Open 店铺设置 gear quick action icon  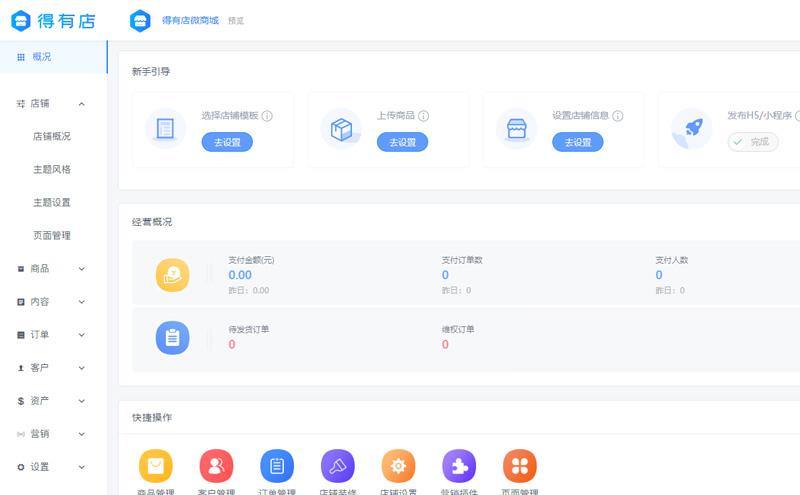[398, 466]
